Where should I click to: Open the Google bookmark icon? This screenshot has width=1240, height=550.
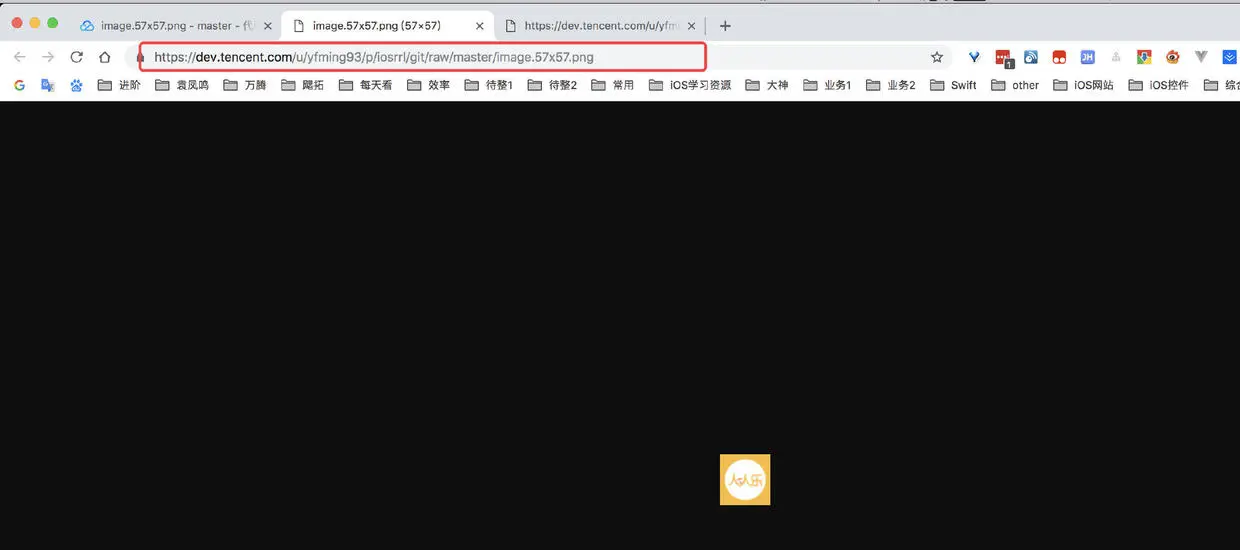[19, 85]
